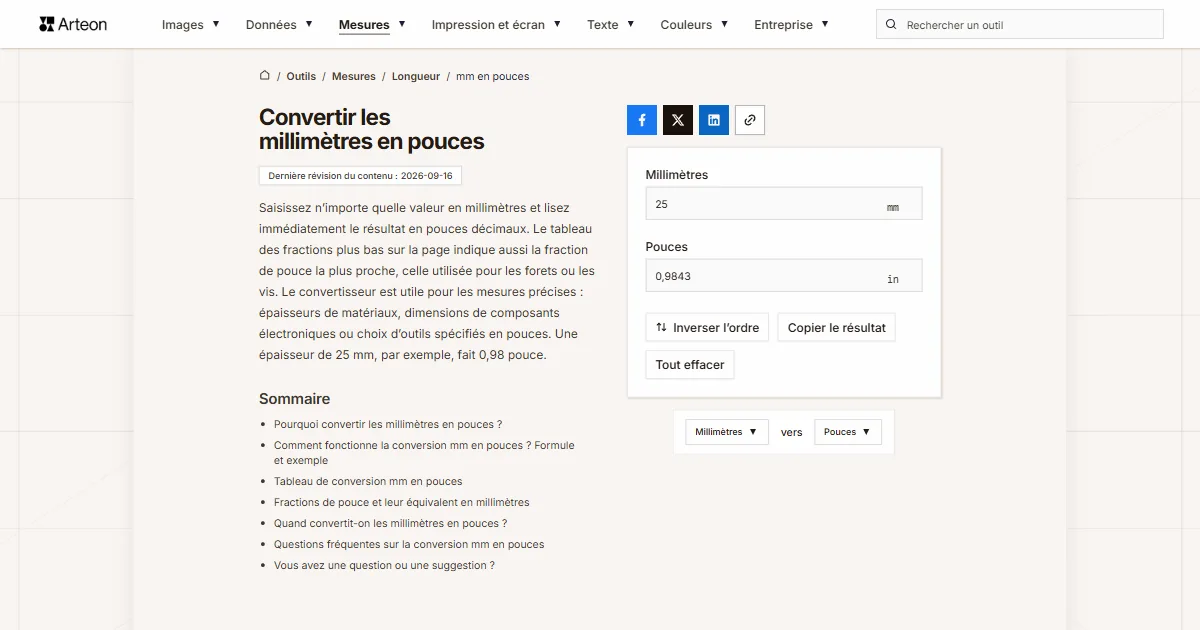Click the Arteon logo
Image resolution: width=1200 pixels, height=630 pixels.
(x=73, y=24)
